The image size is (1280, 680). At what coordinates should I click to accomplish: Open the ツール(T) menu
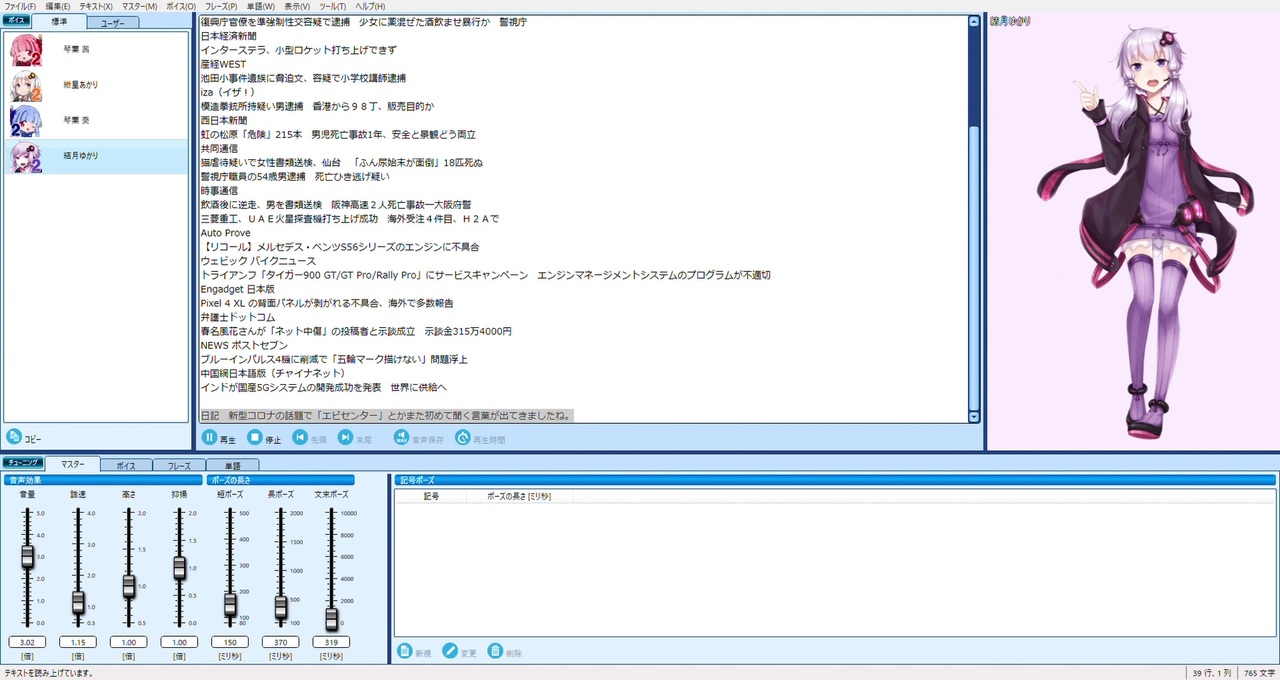333,6
